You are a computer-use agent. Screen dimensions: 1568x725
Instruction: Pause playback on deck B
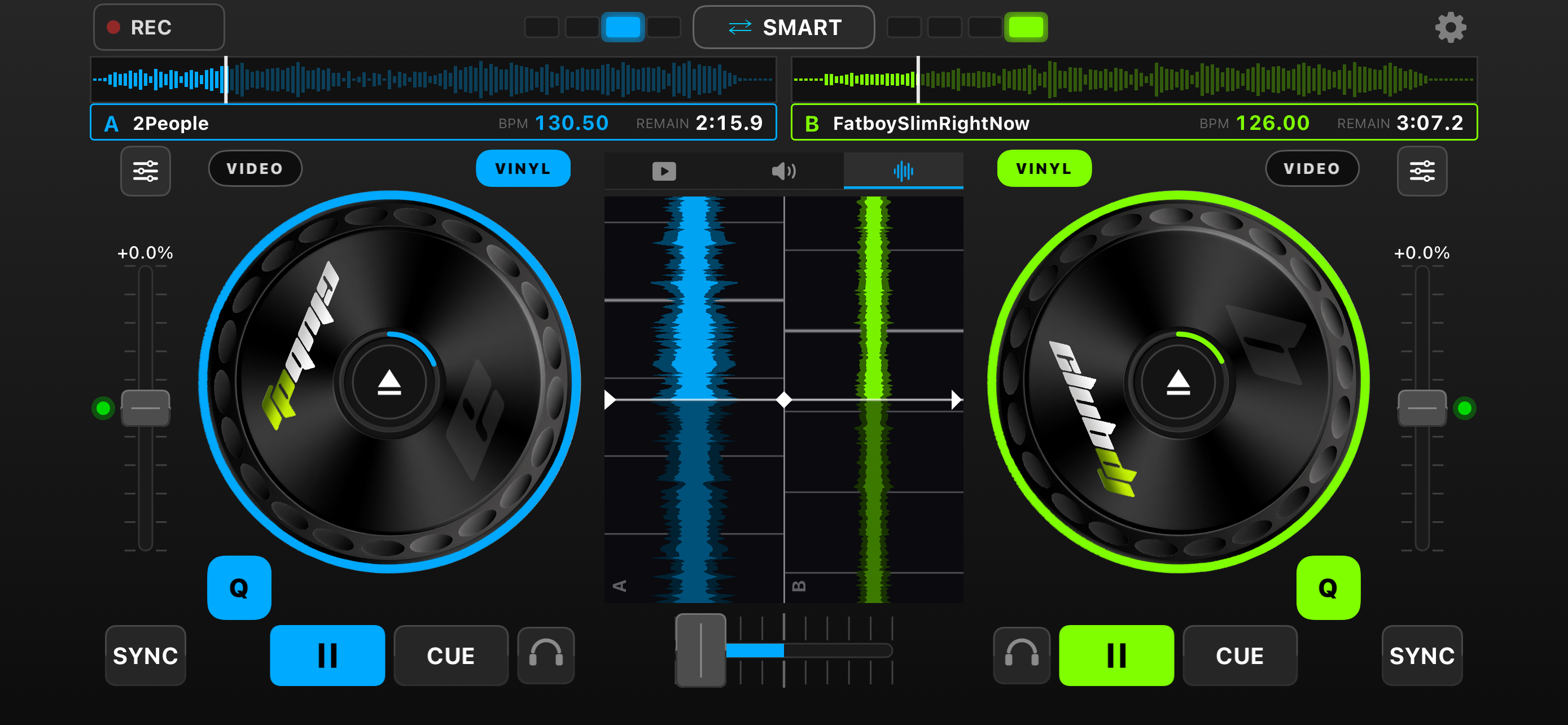[x=1116, y=656]
